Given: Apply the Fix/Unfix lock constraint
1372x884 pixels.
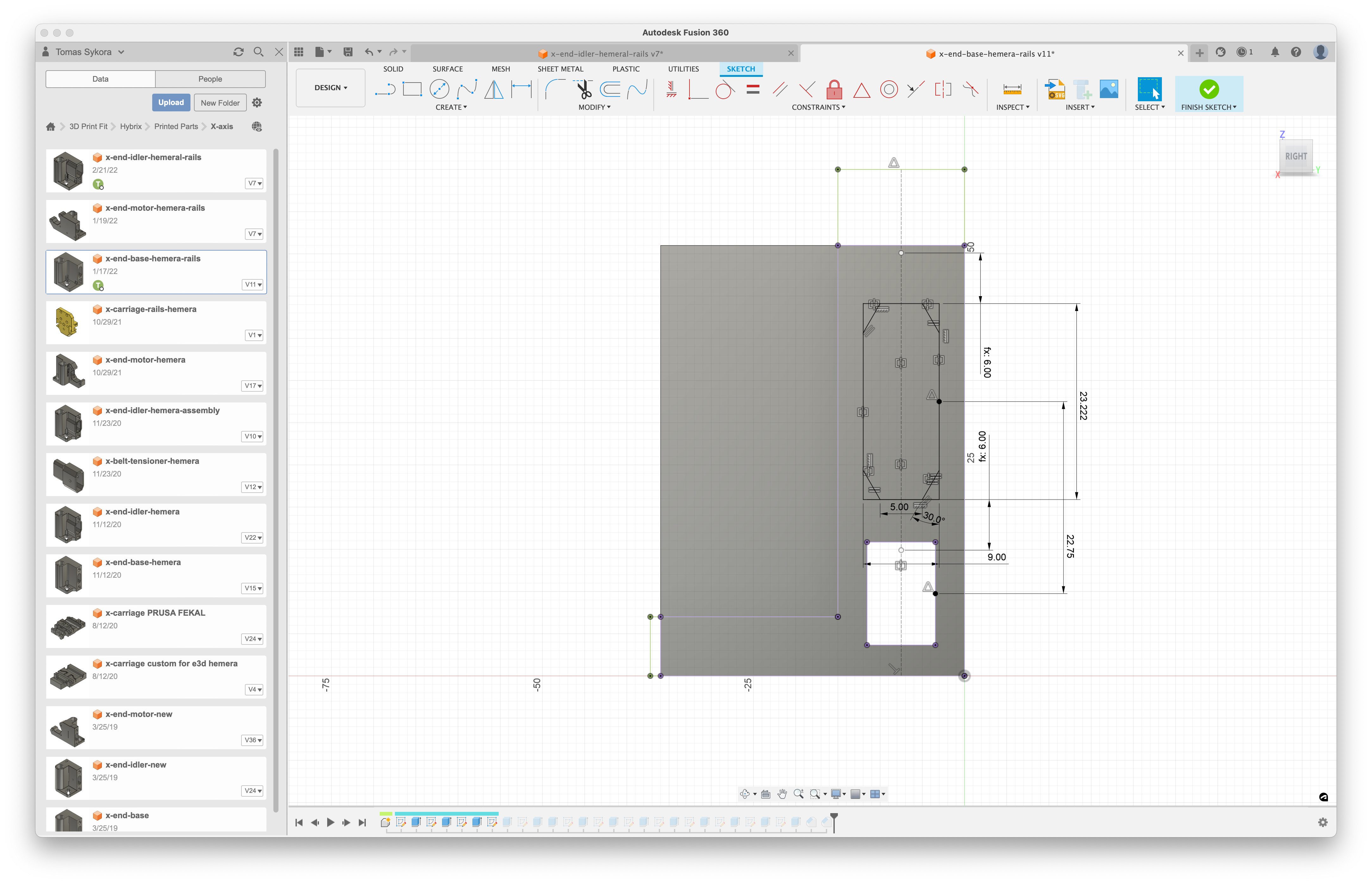Looking at the screenshot, I should click(834, 90).
